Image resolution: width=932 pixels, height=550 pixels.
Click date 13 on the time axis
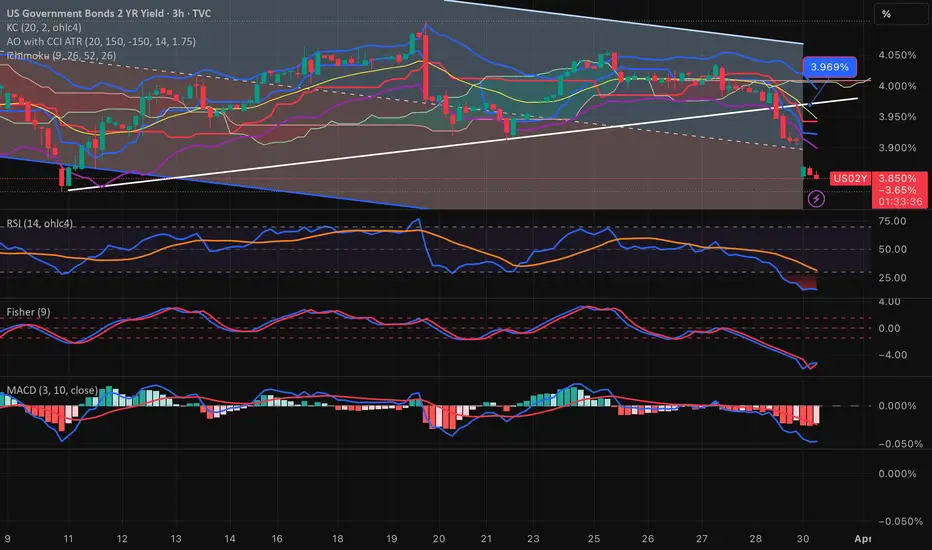click(175, 539)
